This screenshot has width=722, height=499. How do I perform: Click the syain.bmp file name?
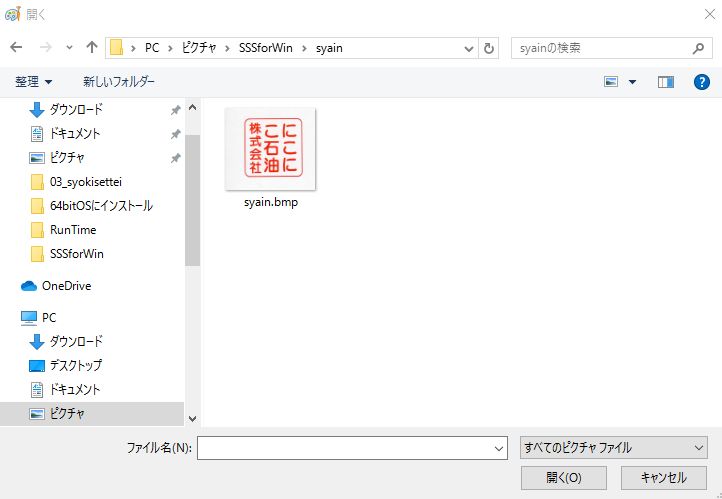pyautogui.click(x=271, y=202)
